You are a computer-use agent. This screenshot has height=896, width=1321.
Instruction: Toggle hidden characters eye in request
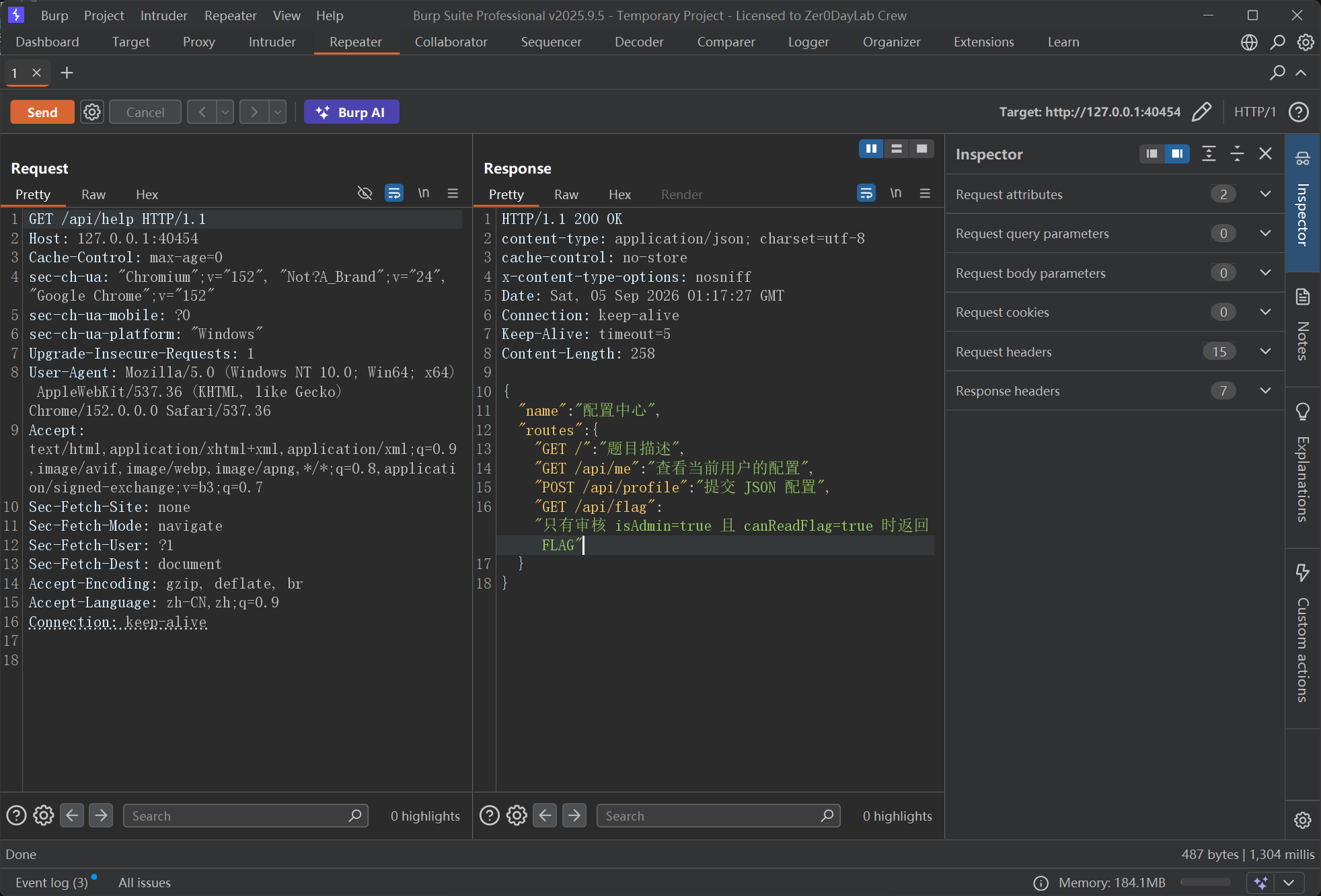point(365,194)
